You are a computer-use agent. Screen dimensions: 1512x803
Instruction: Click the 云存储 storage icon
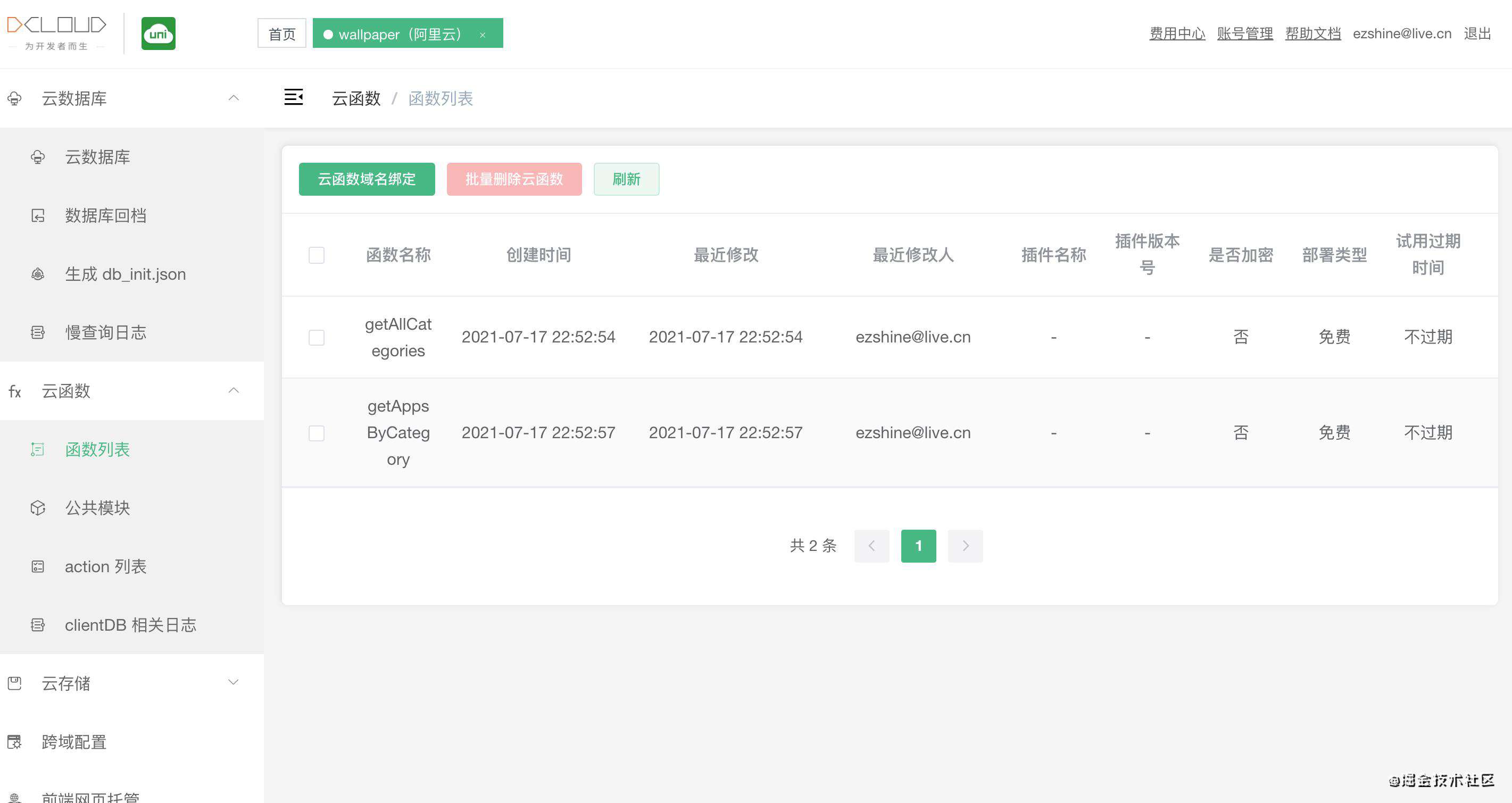pos(15,683)
